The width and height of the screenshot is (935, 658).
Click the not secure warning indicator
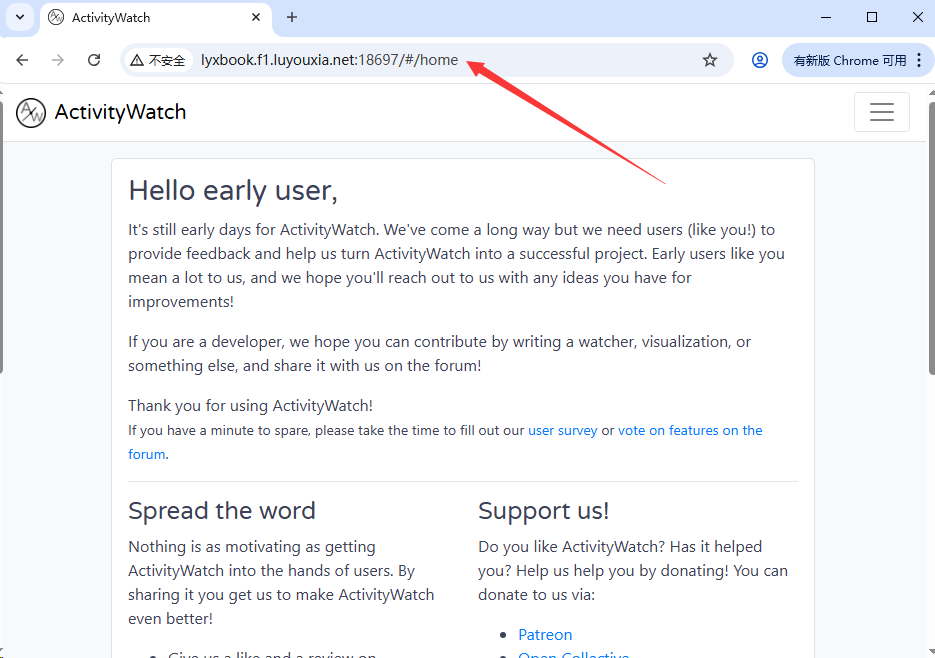(158, 60)
